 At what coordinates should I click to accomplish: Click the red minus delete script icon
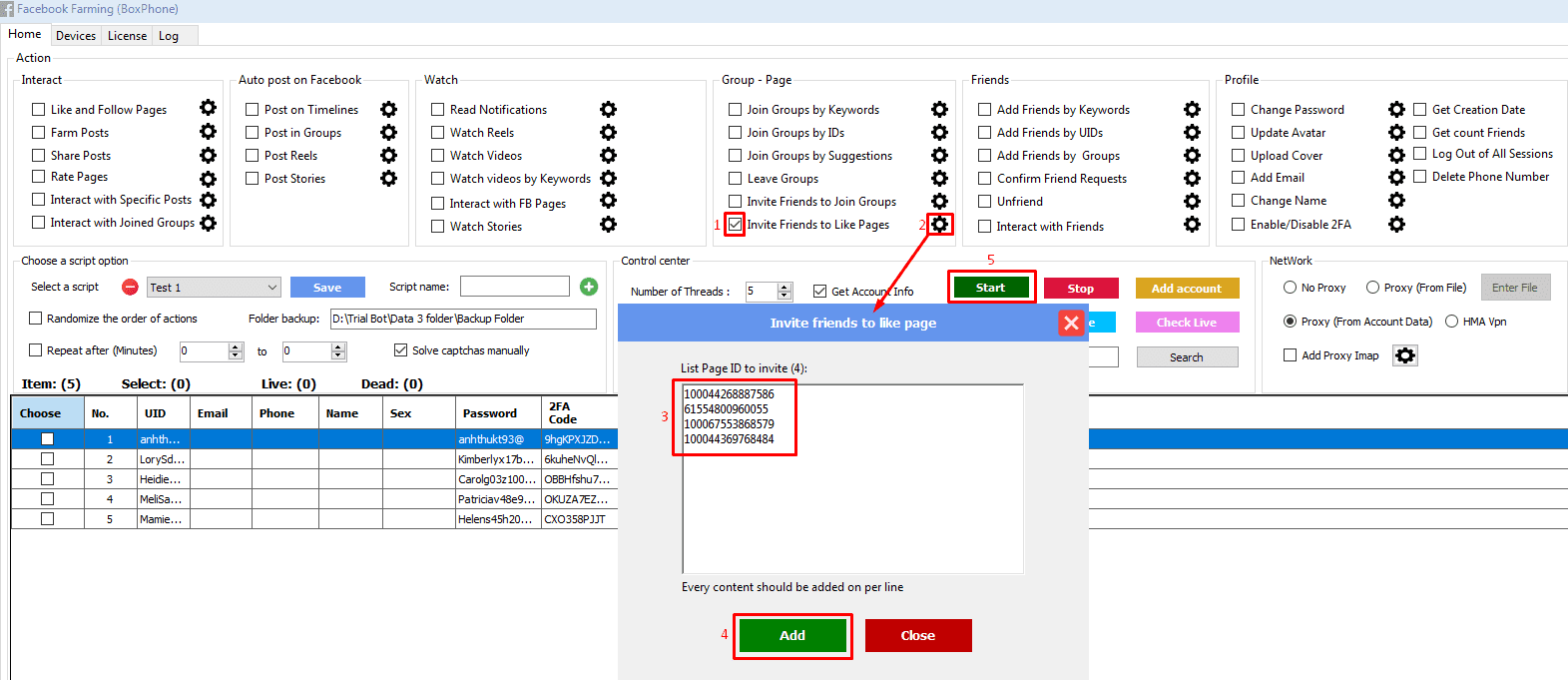130,288
